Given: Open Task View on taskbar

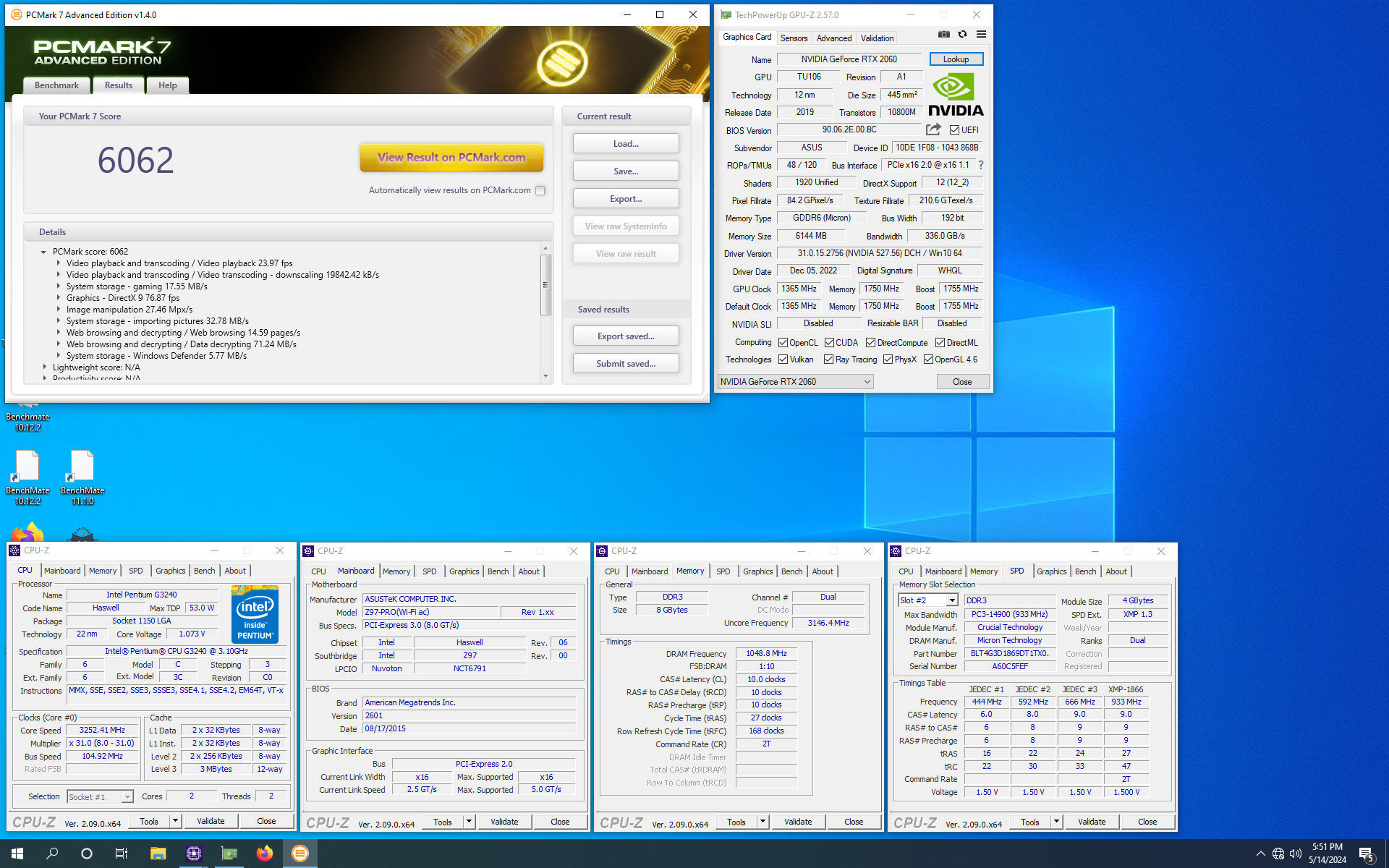Looking at the screenshot, I should click(122, 854).
